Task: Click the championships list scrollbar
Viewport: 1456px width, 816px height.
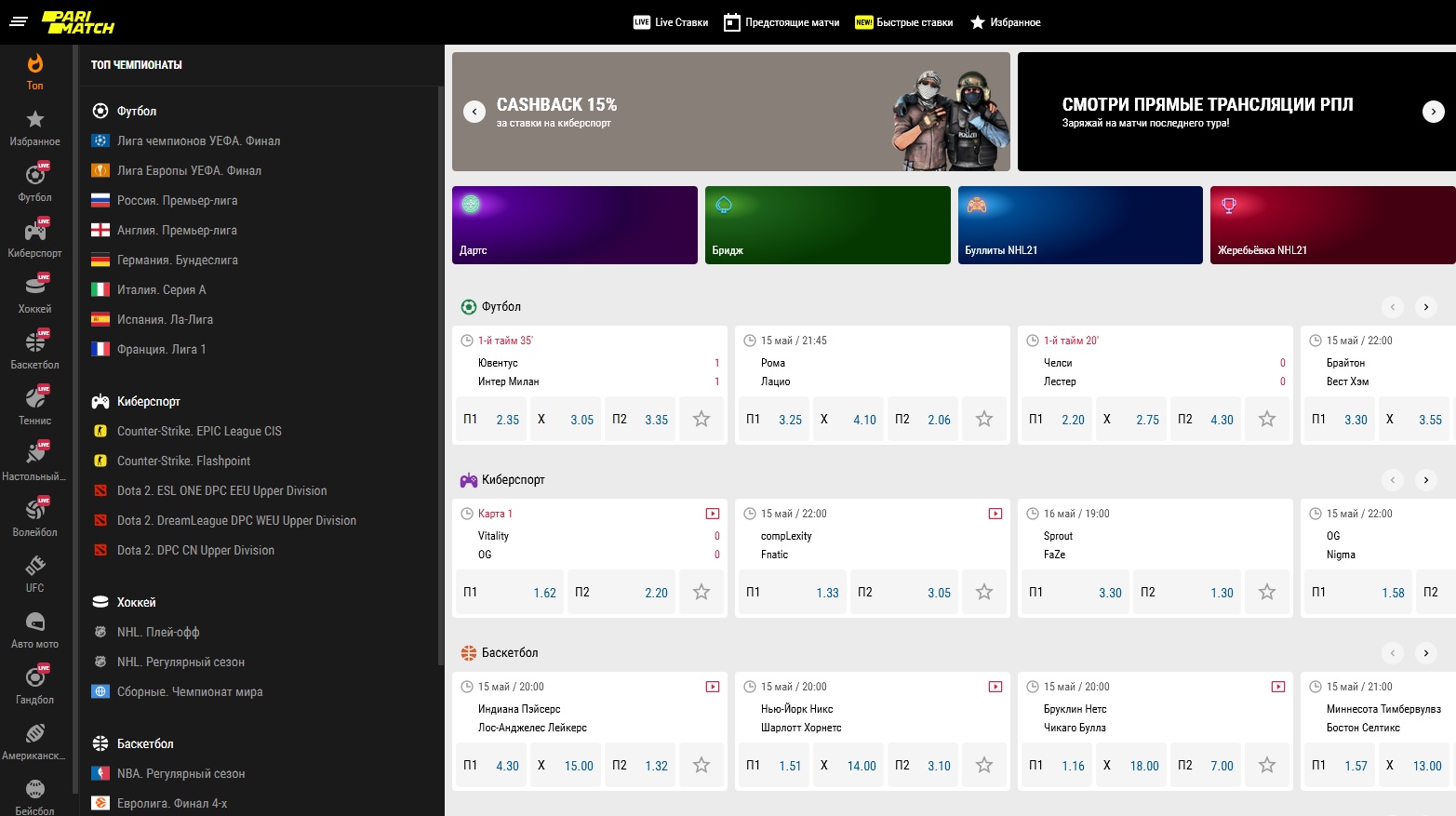Action: [441, 376]
